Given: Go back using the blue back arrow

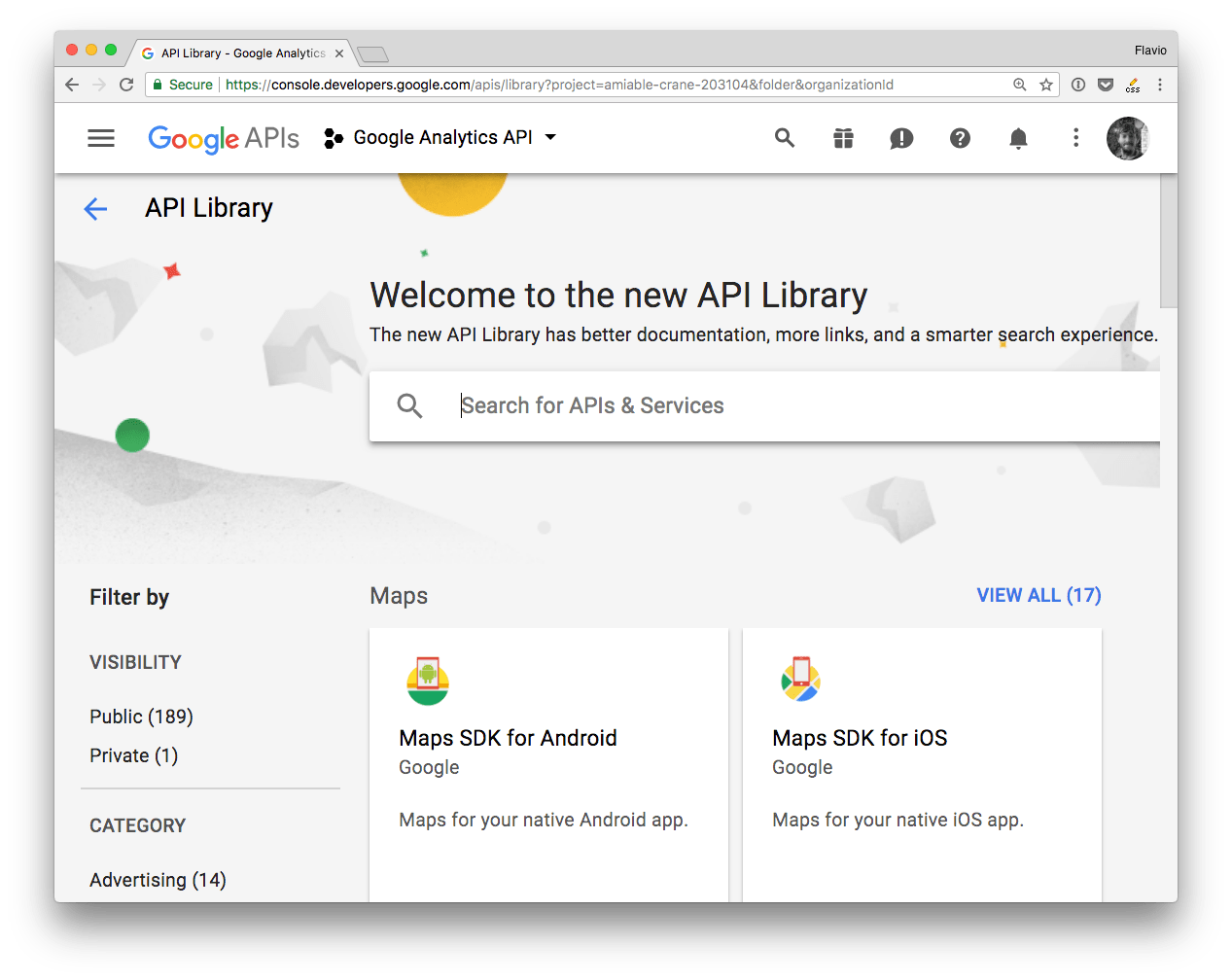Looking at the screenshot, I should pos(95,209).
